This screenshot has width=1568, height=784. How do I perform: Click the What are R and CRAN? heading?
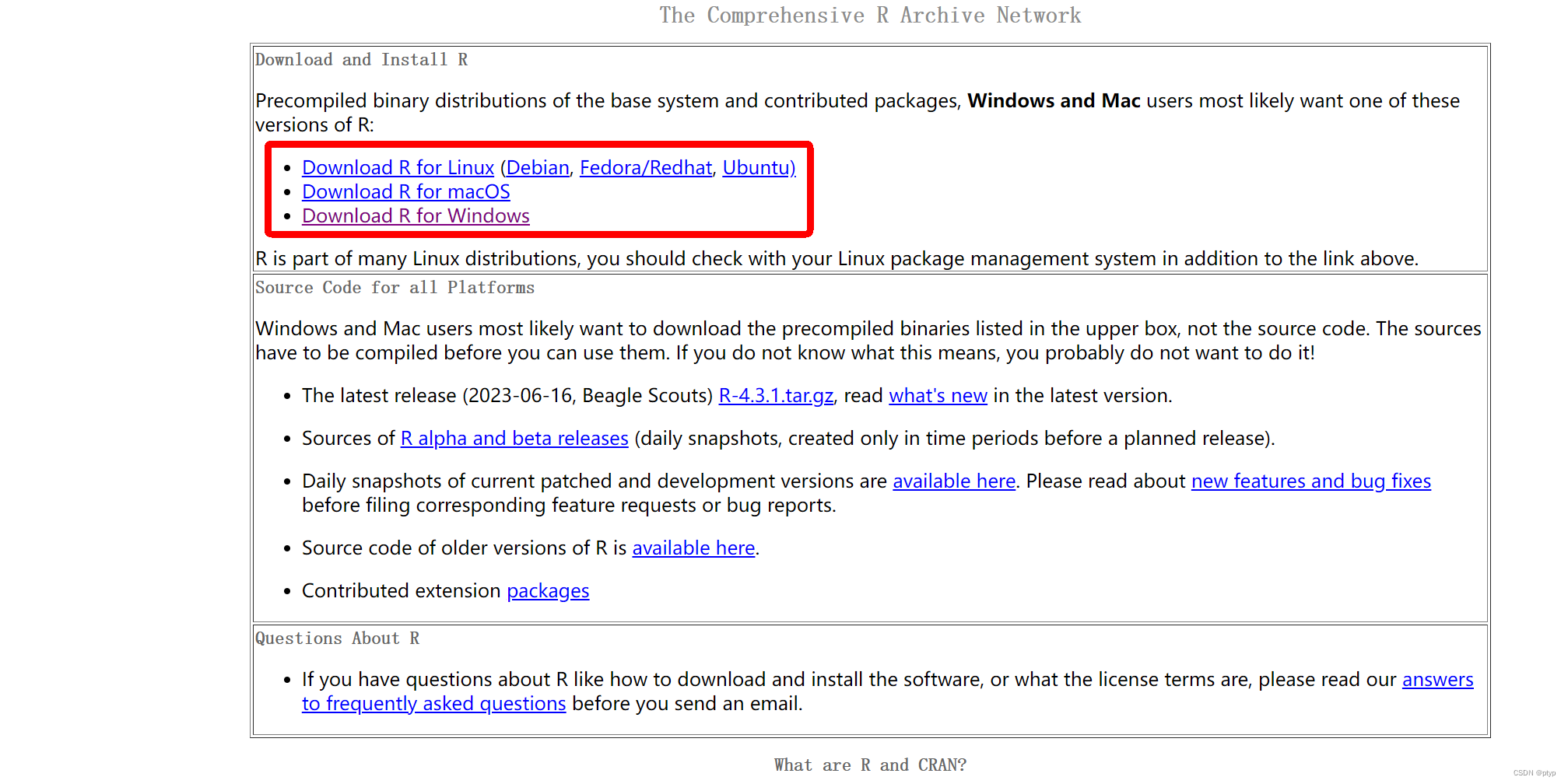coord(870,765)
